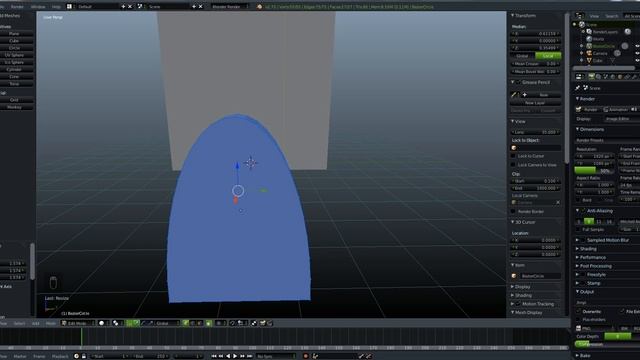Click the viewport shading sphere icon
Image resolution: width=640 pixels, height=360 pixels.
point(102,323)
